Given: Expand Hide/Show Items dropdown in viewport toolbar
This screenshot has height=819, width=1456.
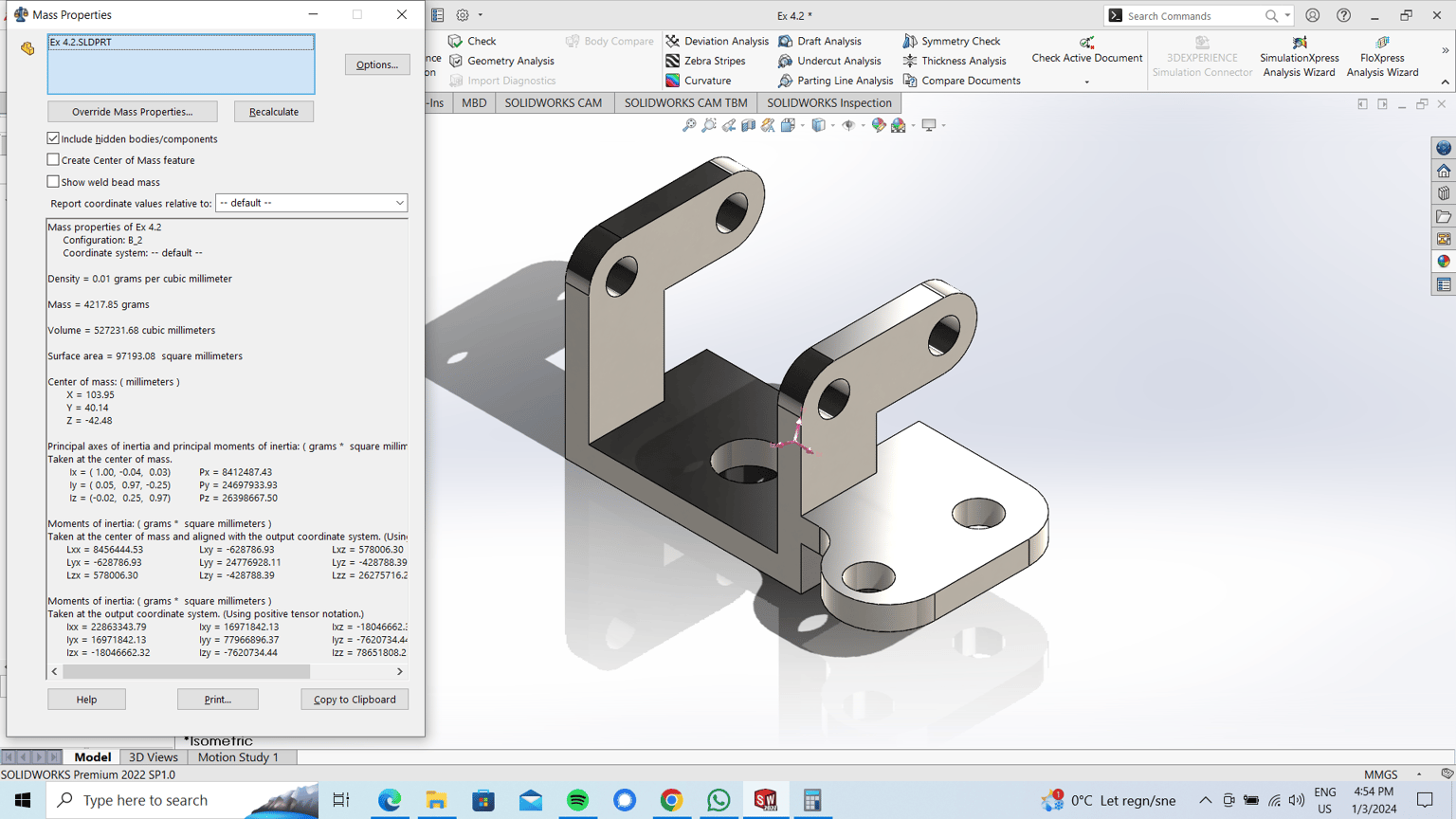Looking at the screenshot, I should click(863, 125).
